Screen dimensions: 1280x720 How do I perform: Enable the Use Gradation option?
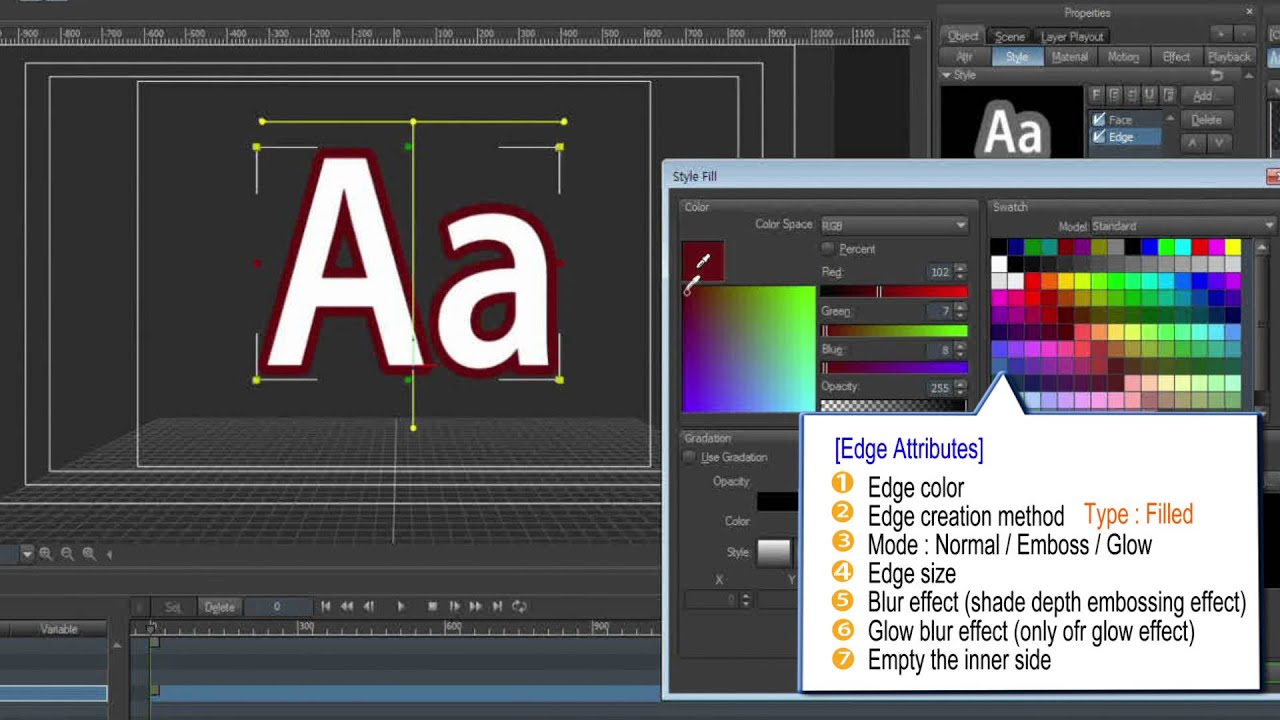click(689, 457)
